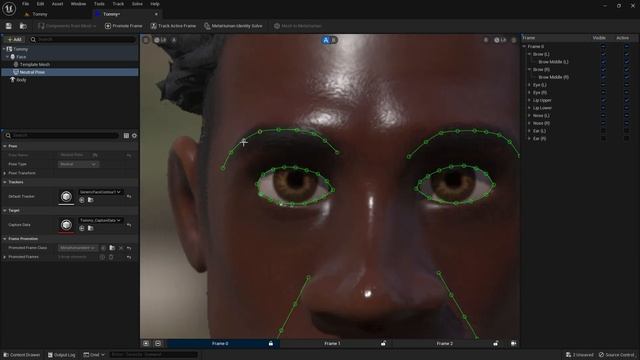
Task: Open Components from Mesh dropdown
Action: [x=67, y=26]
